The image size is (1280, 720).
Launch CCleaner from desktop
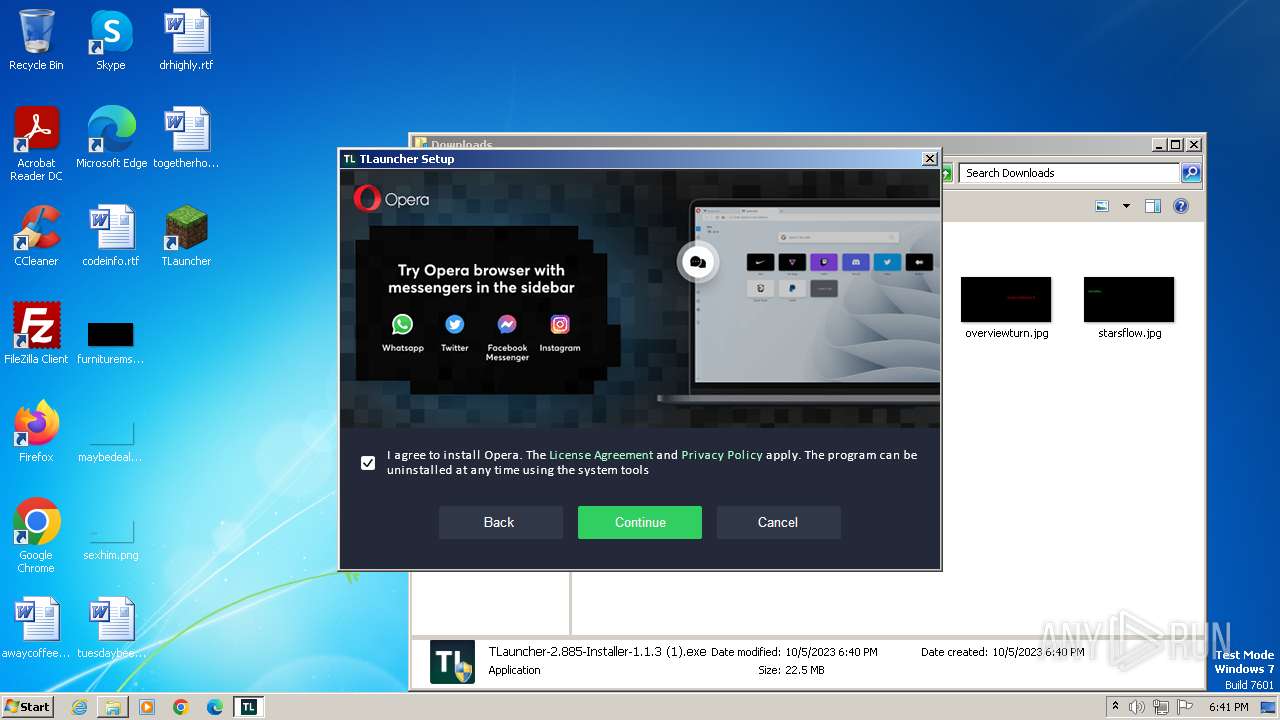click(36, 236)
